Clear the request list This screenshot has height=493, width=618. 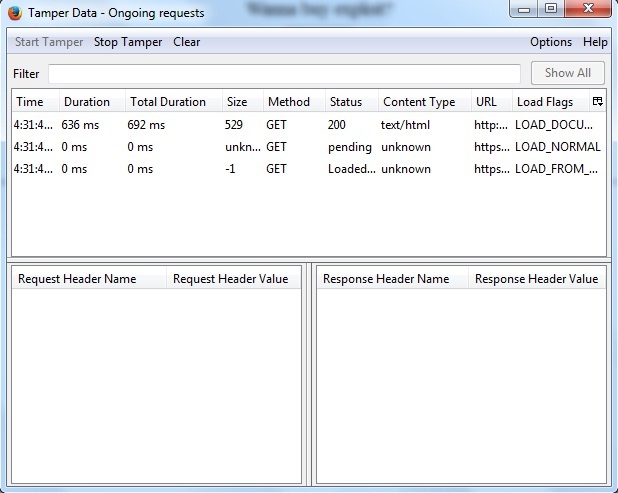186,42
